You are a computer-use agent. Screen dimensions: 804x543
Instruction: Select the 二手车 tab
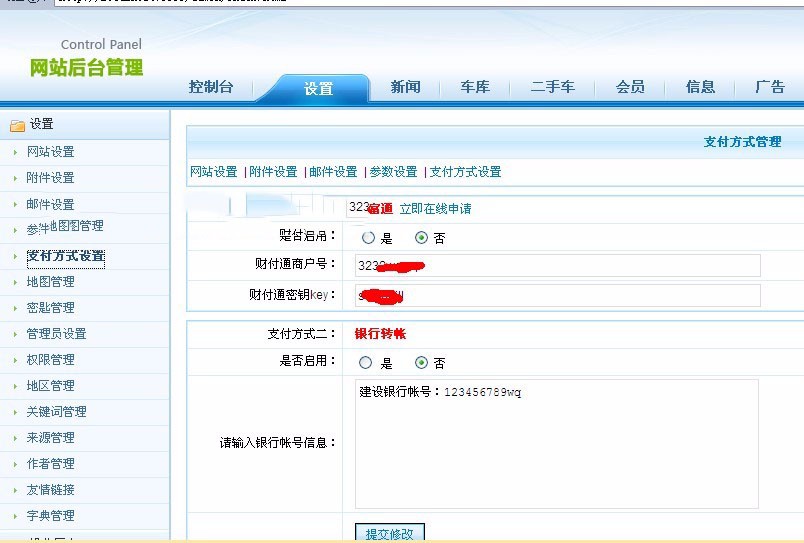552,87
